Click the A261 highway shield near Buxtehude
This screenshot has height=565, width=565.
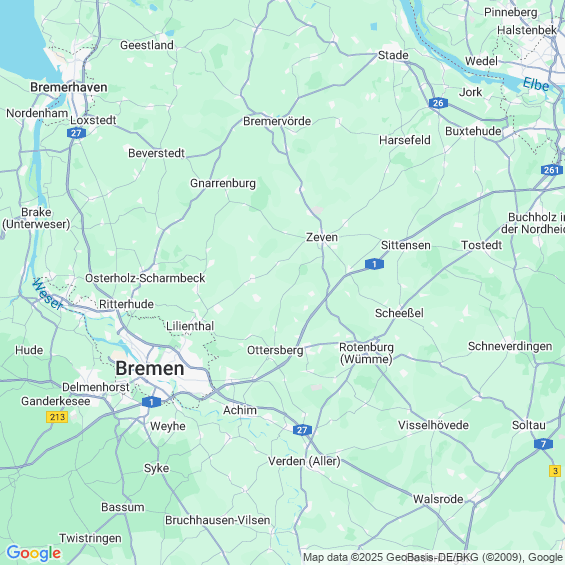(552, 170)
